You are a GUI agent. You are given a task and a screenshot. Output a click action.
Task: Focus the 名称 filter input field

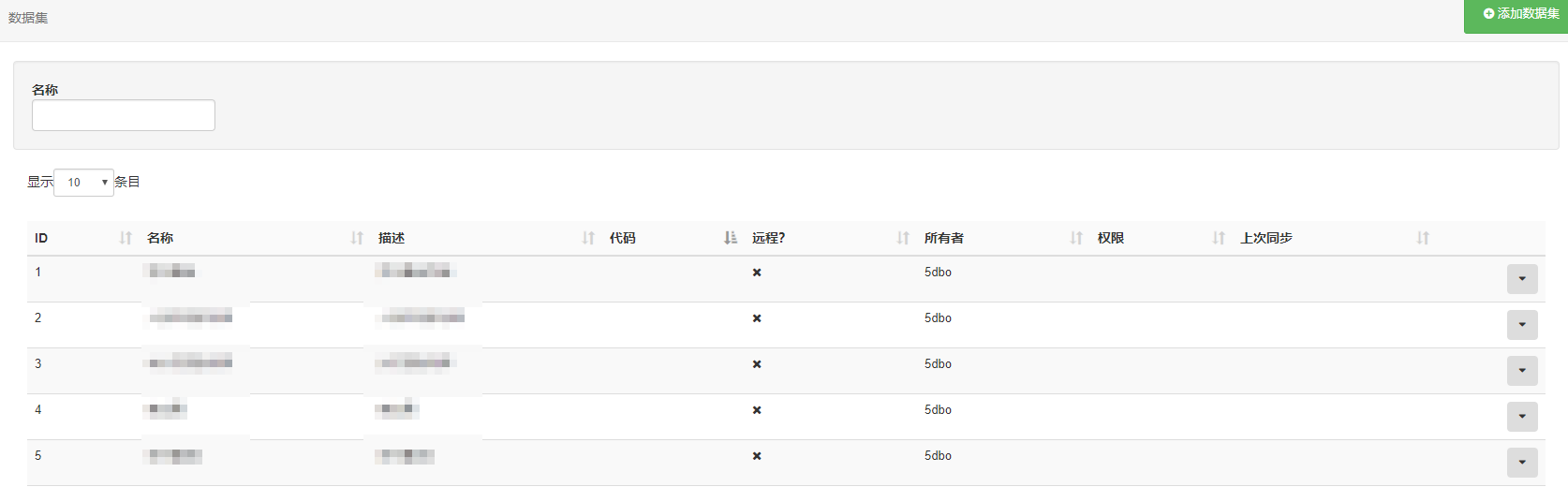124,115
